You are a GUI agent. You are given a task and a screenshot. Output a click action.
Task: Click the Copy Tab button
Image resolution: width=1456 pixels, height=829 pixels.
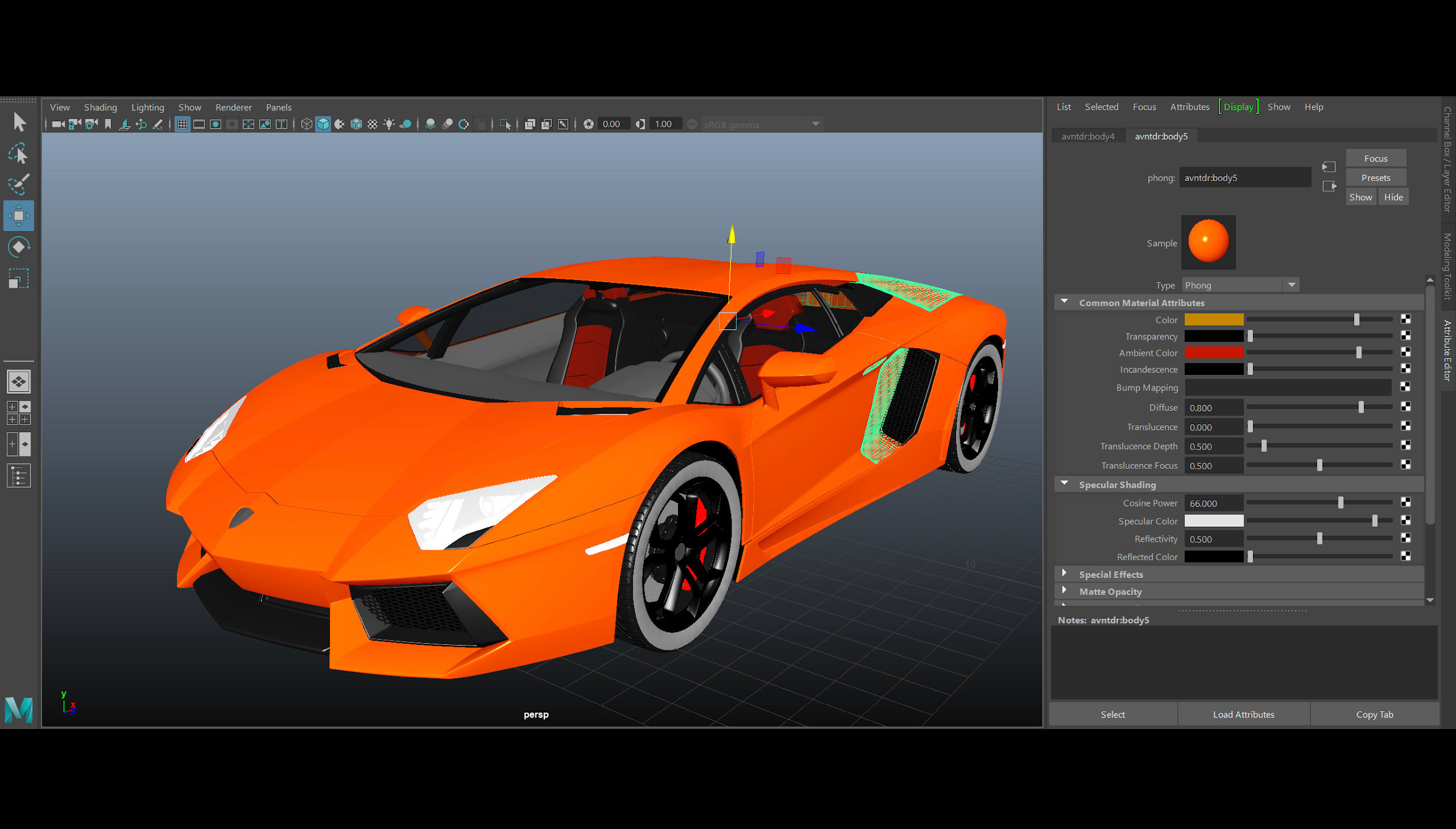[x=1374, y=714]
